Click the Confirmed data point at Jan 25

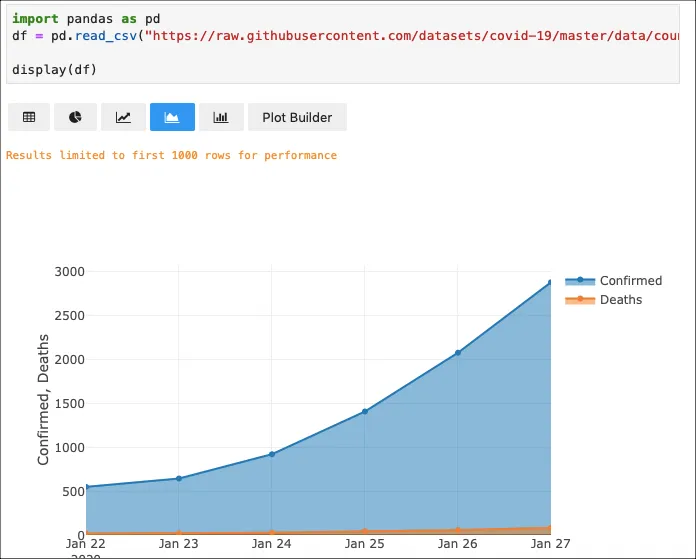365,411
